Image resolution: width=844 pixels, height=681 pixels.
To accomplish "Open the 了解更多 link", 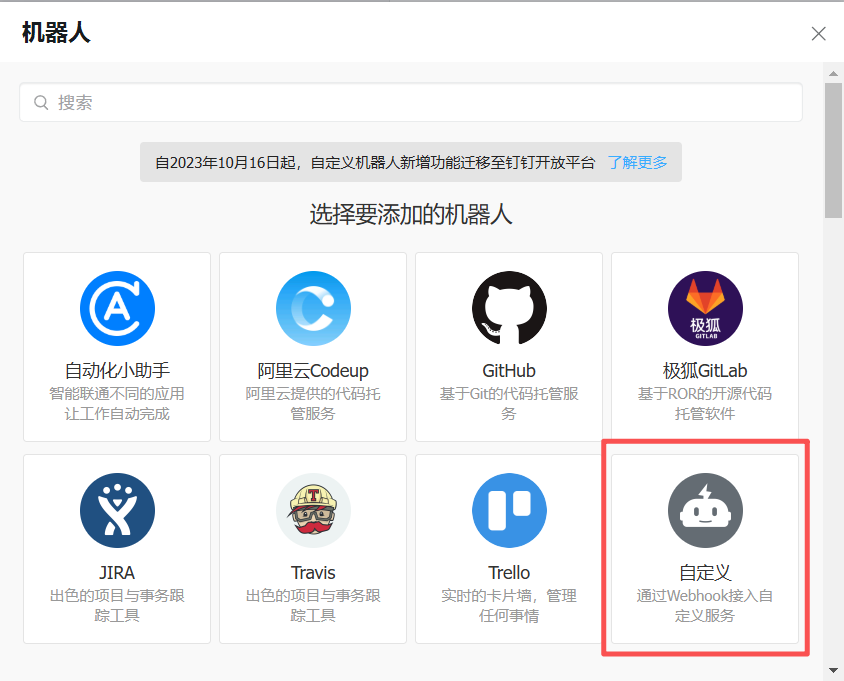I will pyautogui.click(x=637, y=163).
